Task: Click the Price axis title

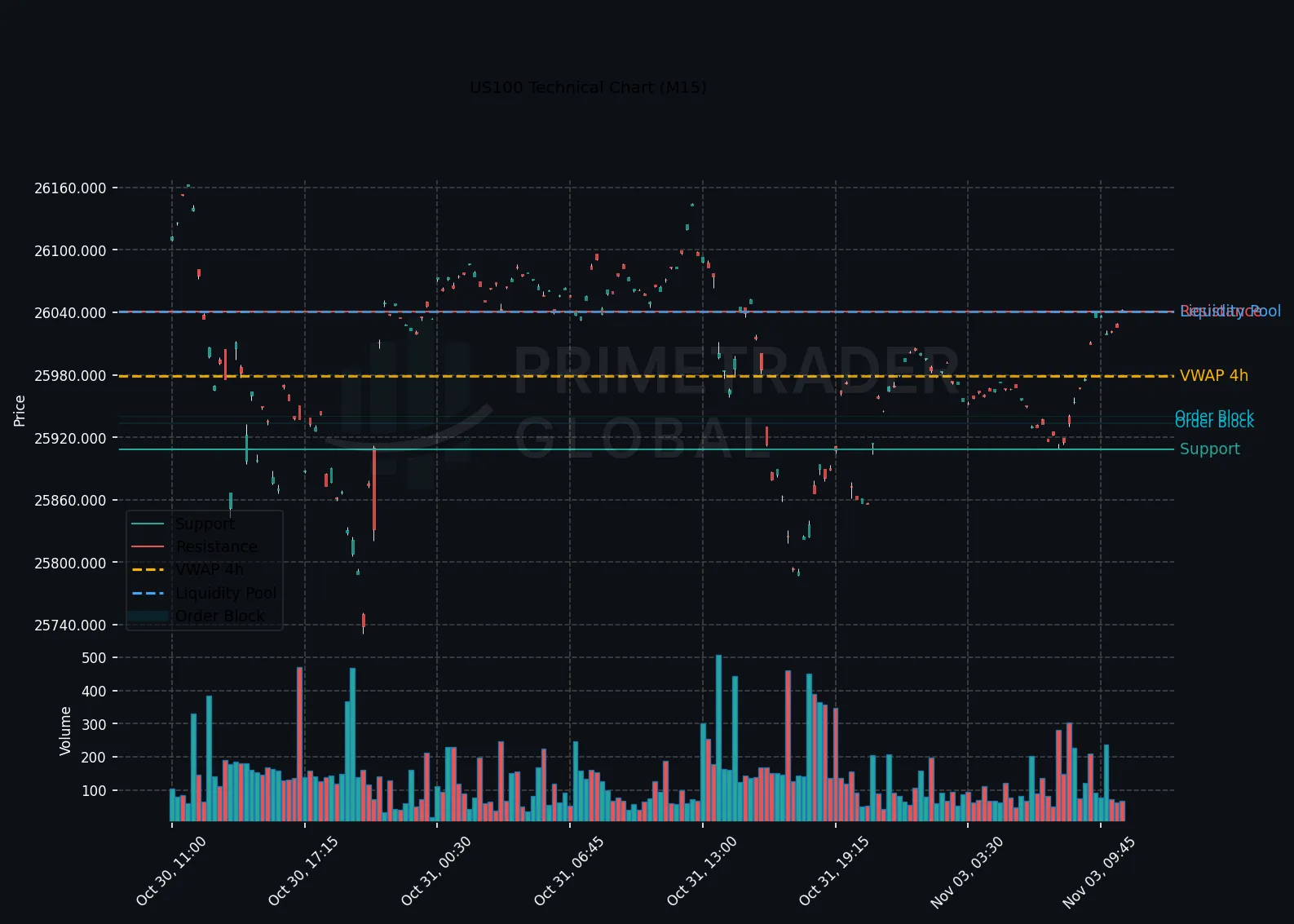Action: click(20, 411)
